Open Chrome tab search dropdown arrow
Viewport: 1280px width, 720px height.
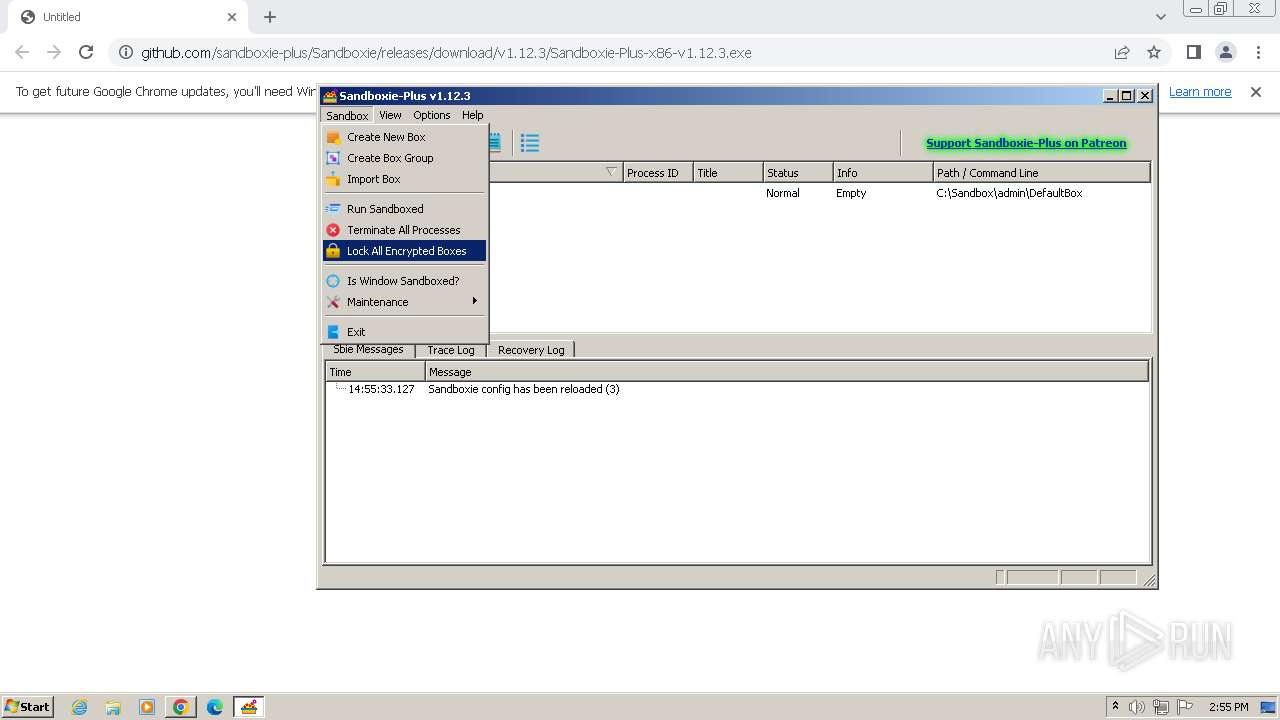[1160, 17]
